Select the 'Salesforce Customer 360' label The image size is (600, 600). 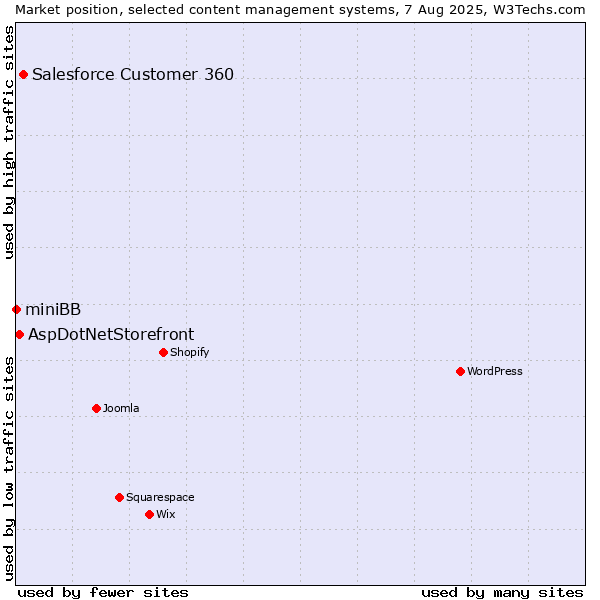pos(133,75)
